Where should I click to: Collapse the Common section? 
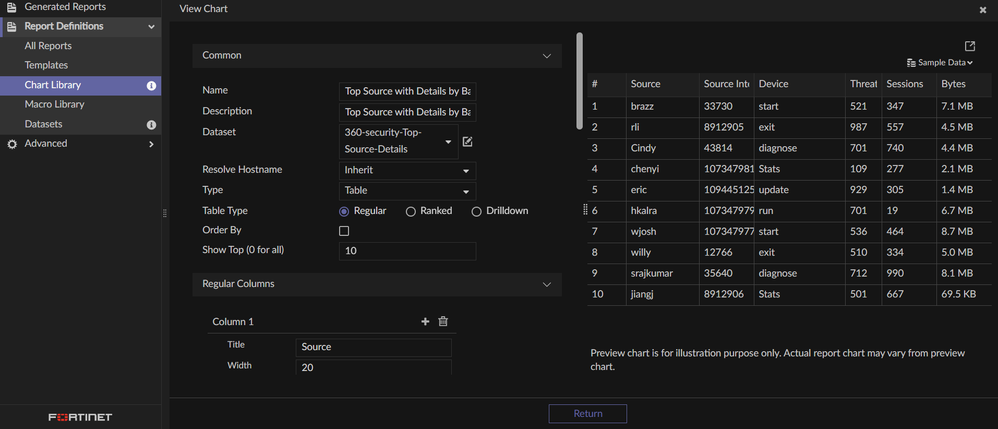click(x=546, y=56)
